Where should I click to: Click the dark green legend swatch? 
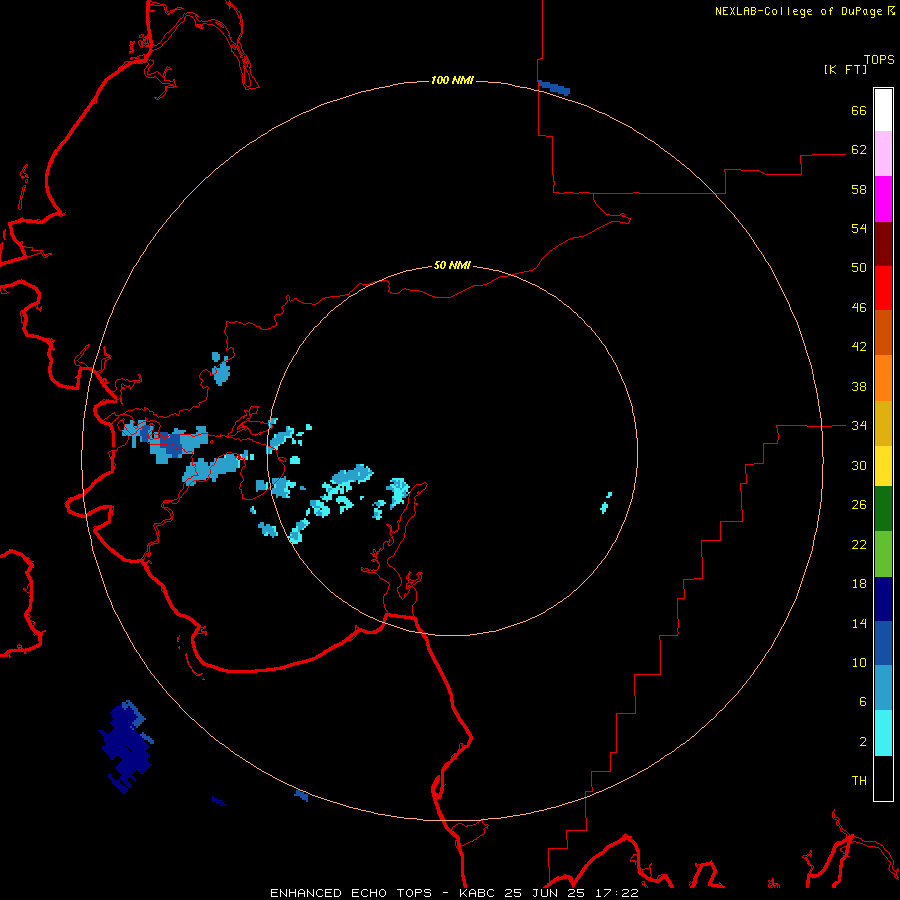(x=883, y=509)
